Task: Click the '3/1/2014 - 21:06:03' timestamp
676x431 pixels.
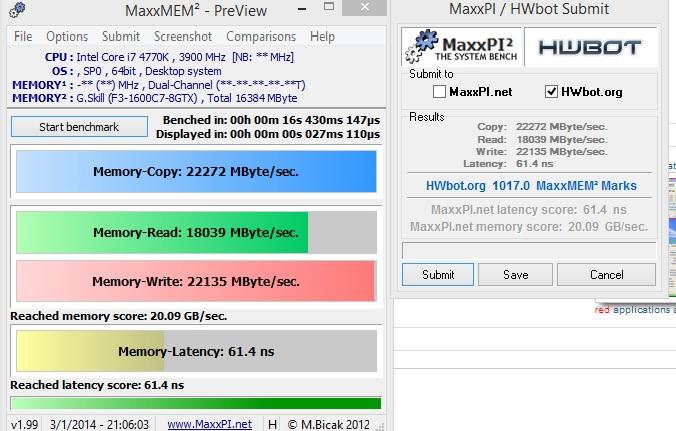Action: (99, 424)
